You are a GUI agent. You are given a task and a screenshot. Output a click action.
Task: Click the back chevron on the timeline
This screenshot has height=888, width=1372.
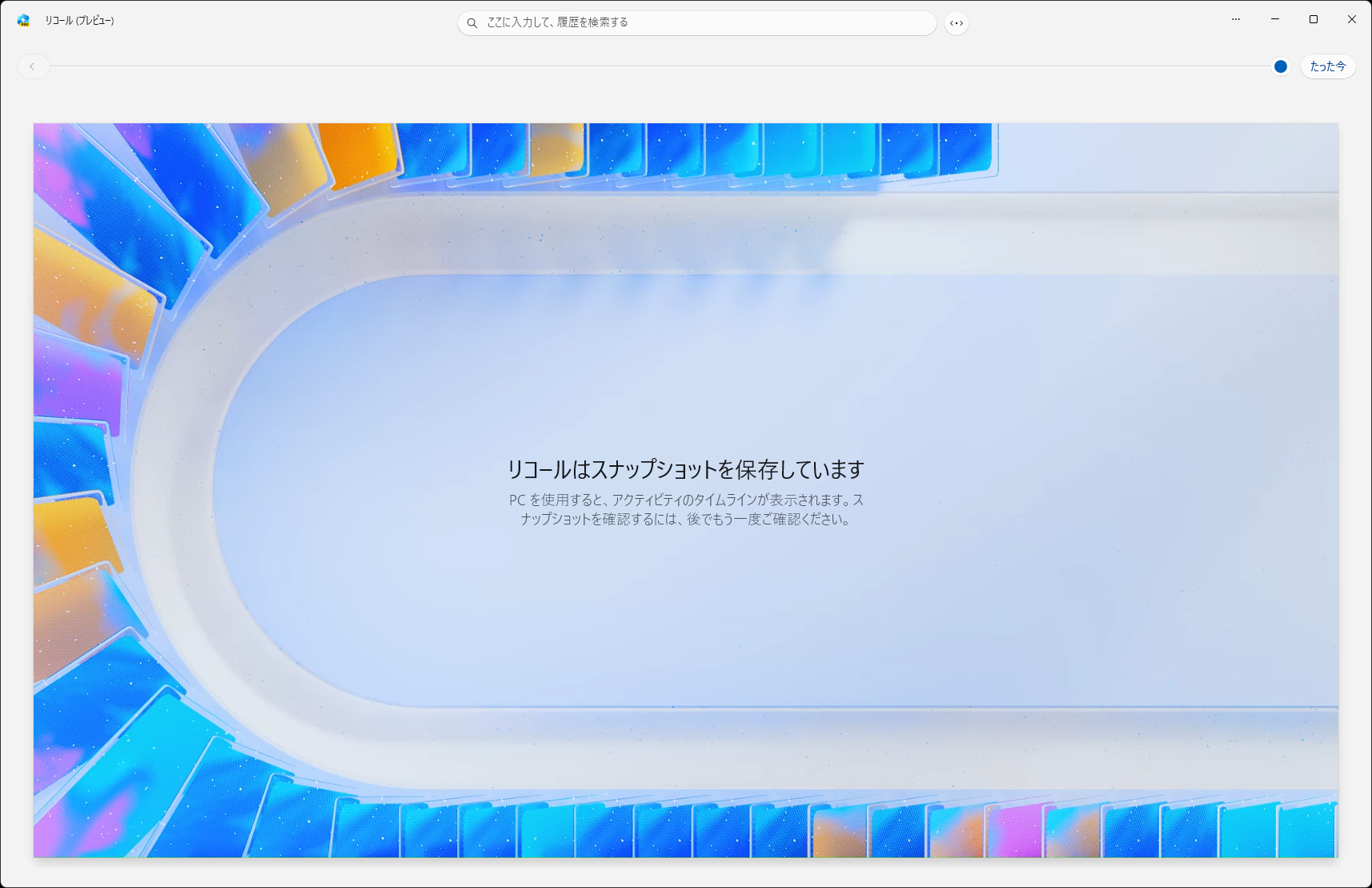(x=33, y=66)
